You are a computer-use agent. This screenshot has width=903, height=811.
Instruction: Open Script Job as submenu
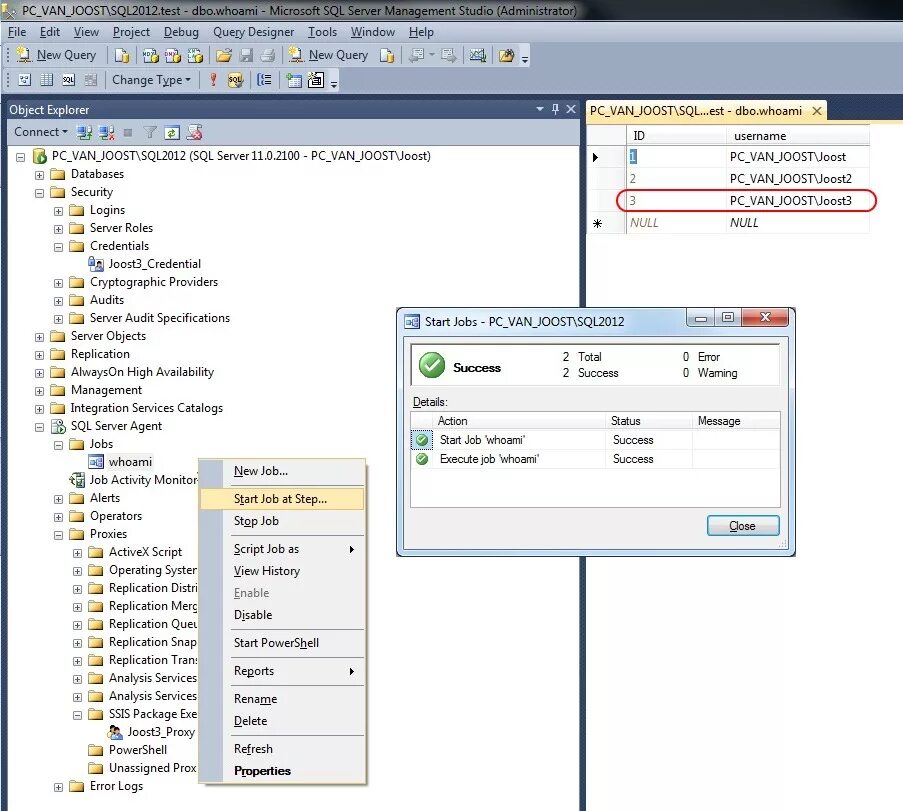[x=282, y=549]
